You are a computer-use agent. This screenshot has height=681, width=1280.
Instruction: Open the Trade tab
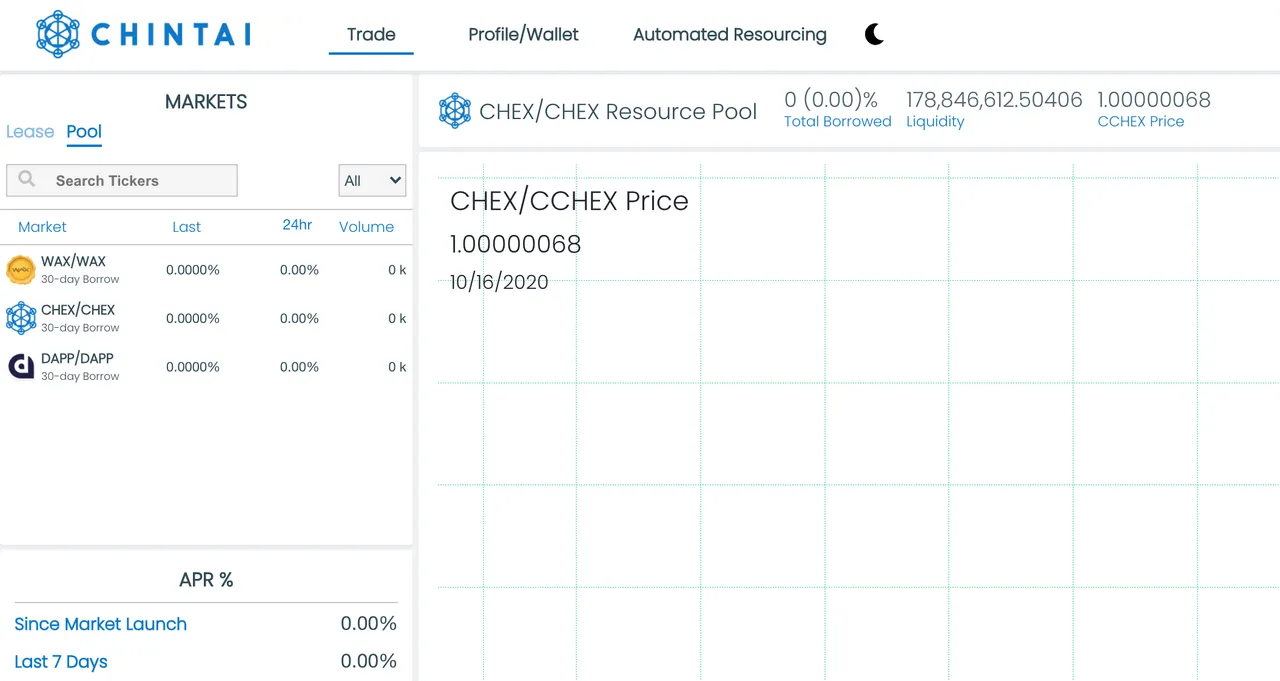[371, 34]
